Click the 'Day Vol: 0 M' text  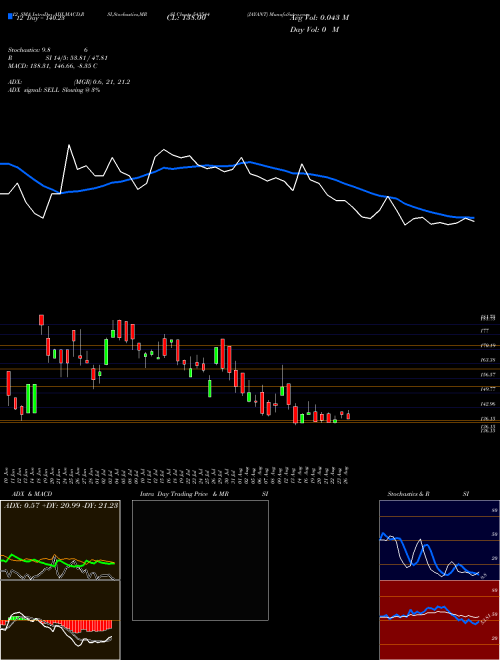(x=314, y=30)
